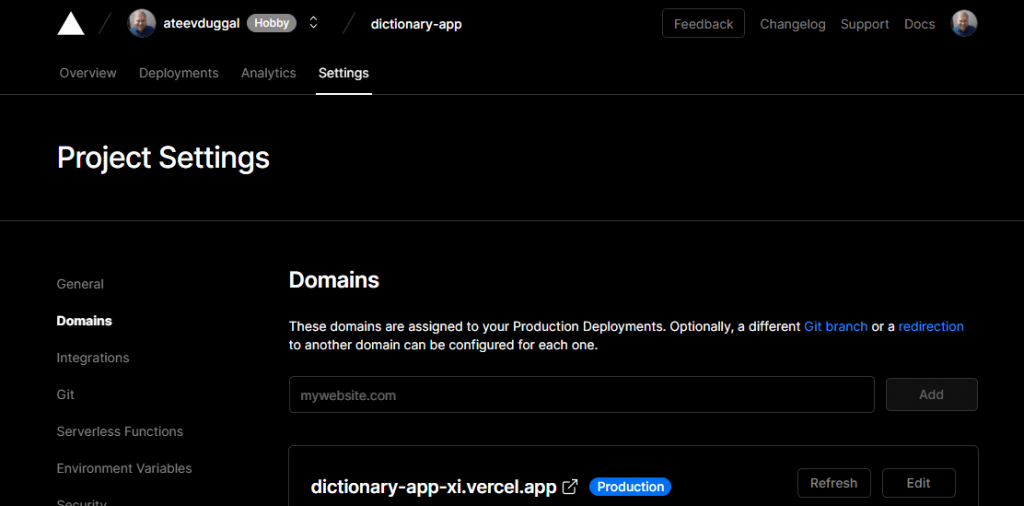Click the Domains section heading
Screen dimensions: 1024x506
(334, 280)
